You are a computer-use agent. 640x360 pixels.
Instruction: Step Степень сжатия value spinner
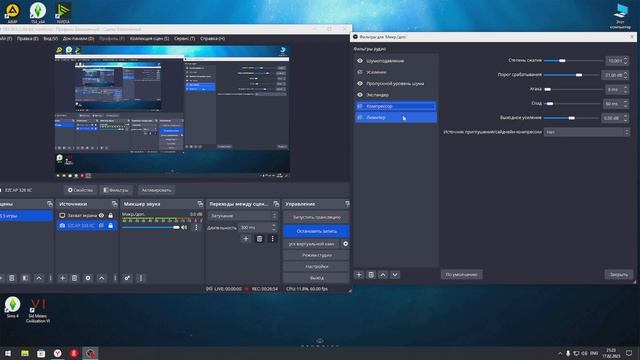pyautogui.click(x=626, y=60)
